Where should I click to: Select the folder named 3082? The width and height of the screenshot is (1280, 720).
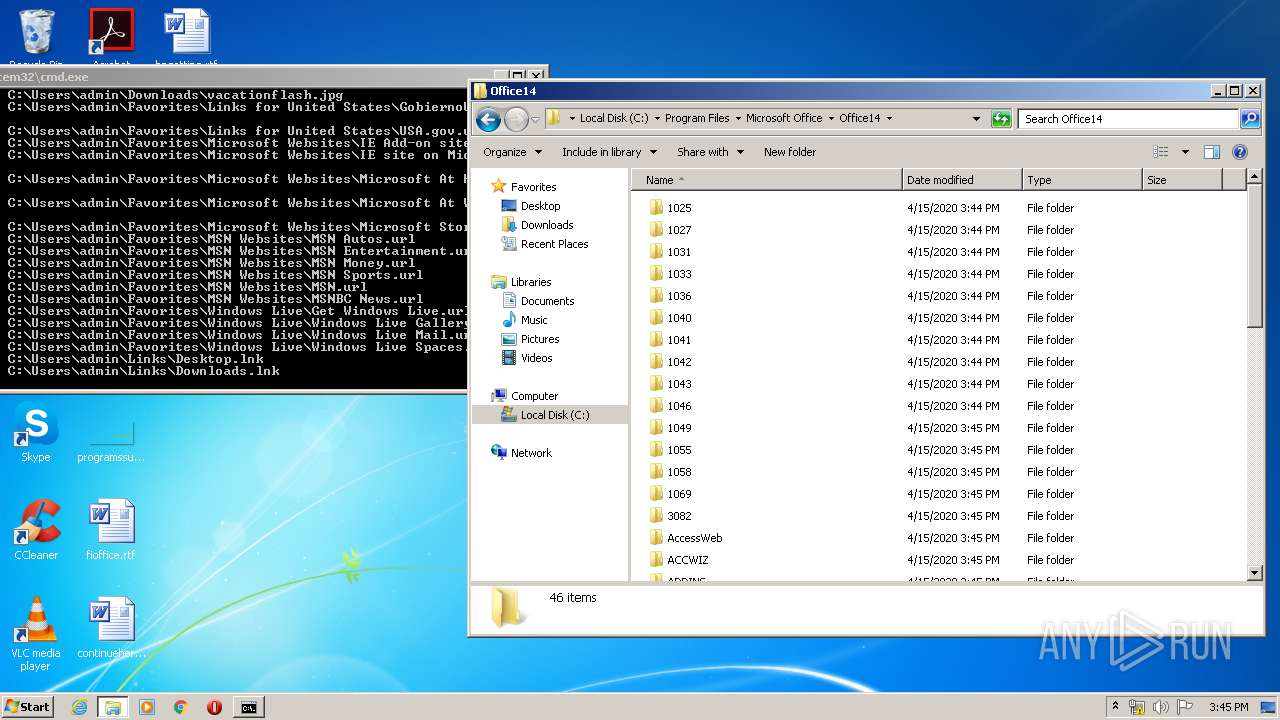pos(679,516)
